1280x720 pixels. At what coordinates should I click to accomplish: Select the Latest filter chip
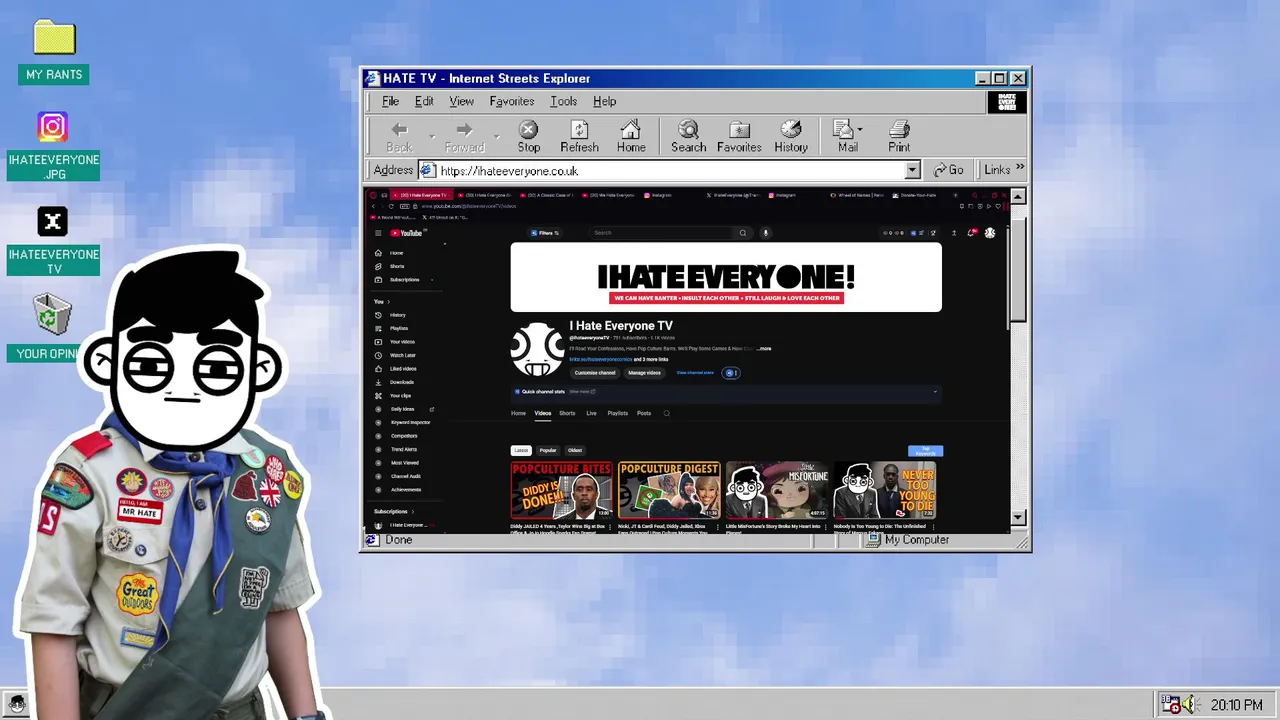point(521,450)
